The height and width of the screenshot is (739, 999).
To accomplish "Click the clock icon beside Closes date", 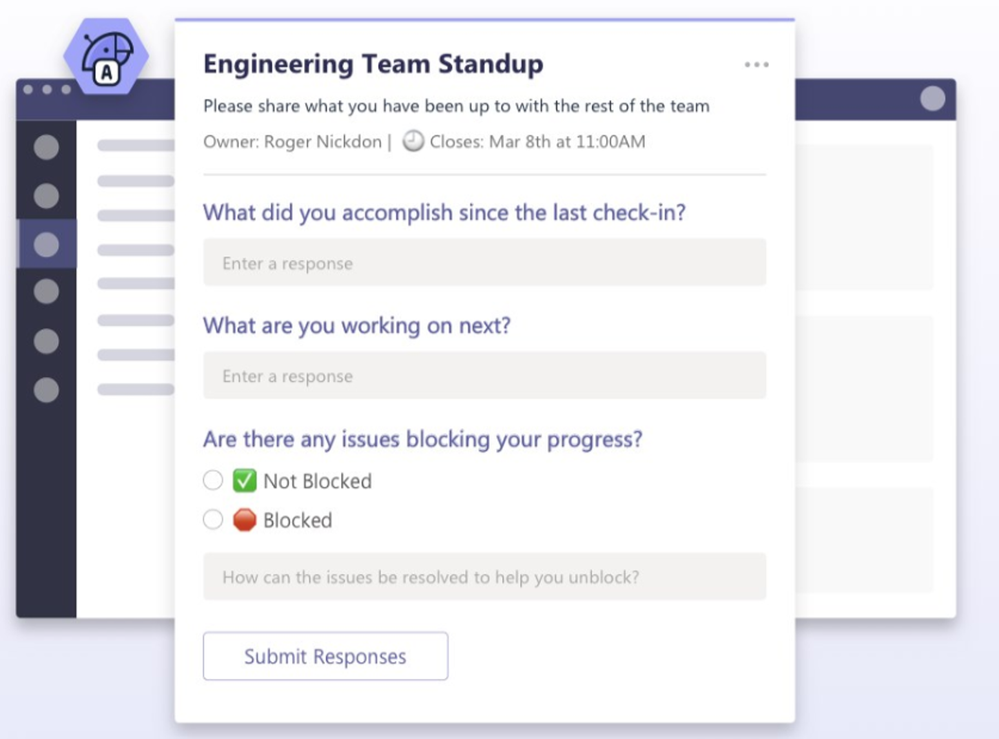I will click(x=413, y=141).
